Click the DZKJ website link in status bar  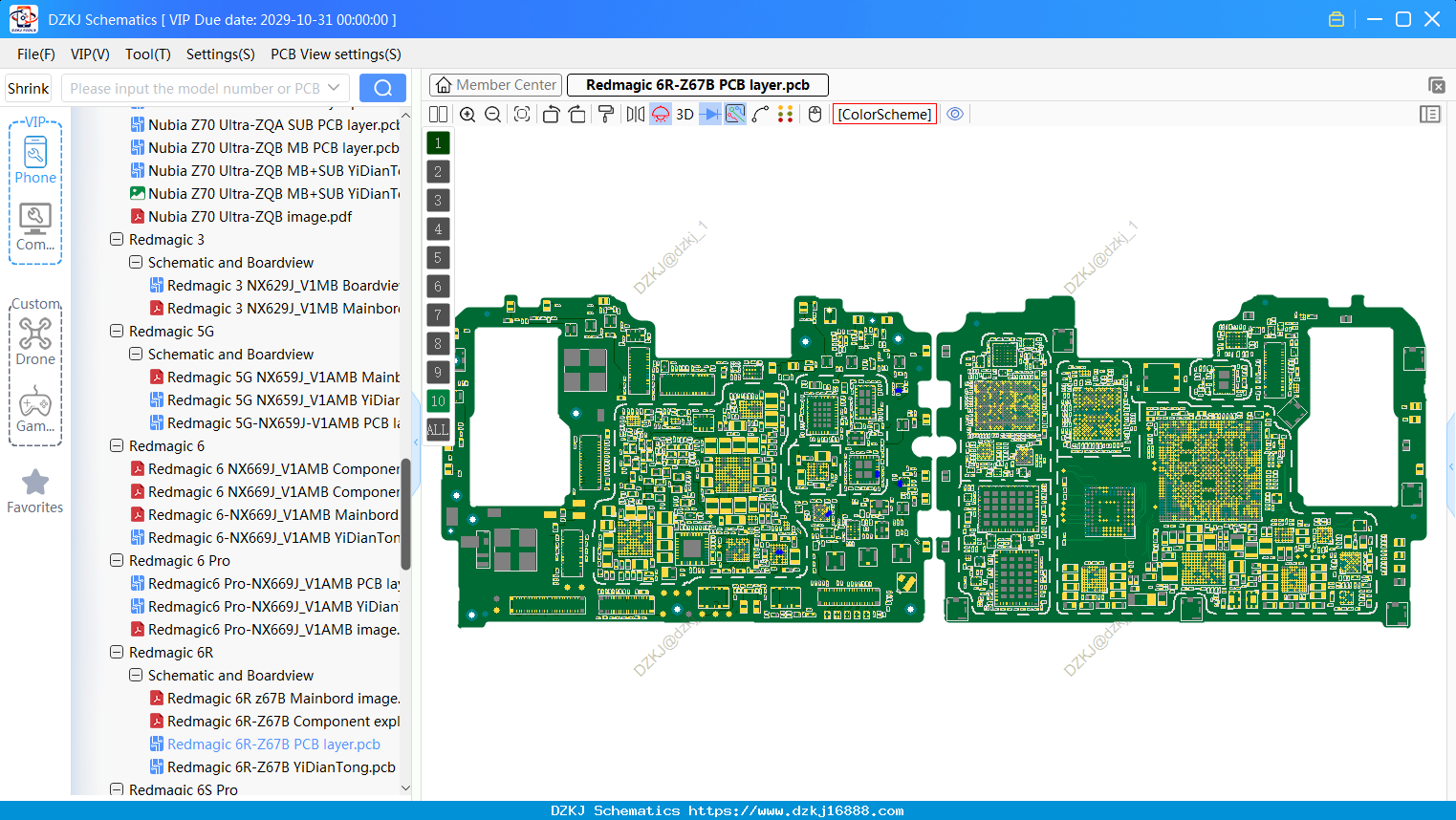coord(795,810)
